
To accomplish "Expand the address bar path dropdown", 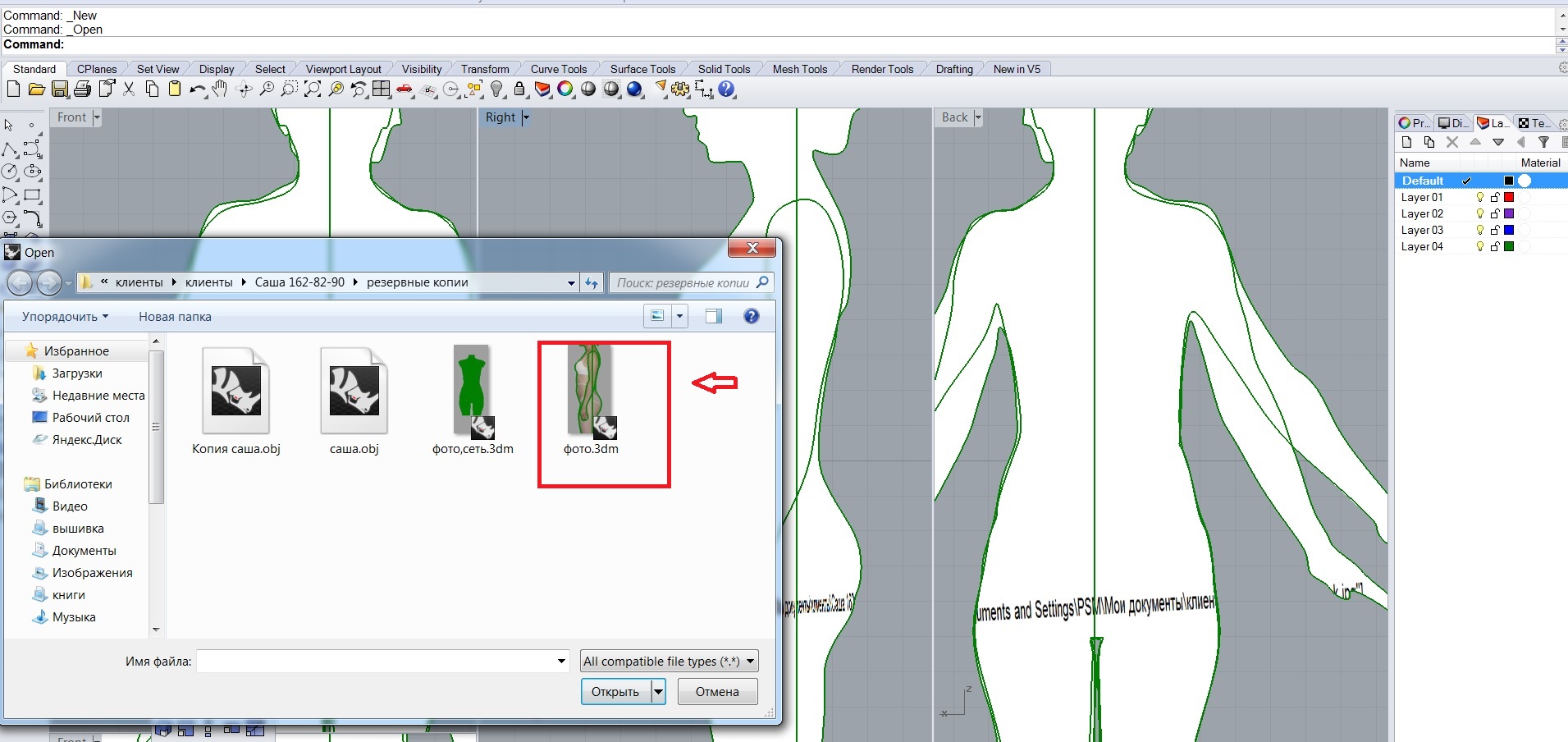I will pyautogui.click(x=571, y=282).
